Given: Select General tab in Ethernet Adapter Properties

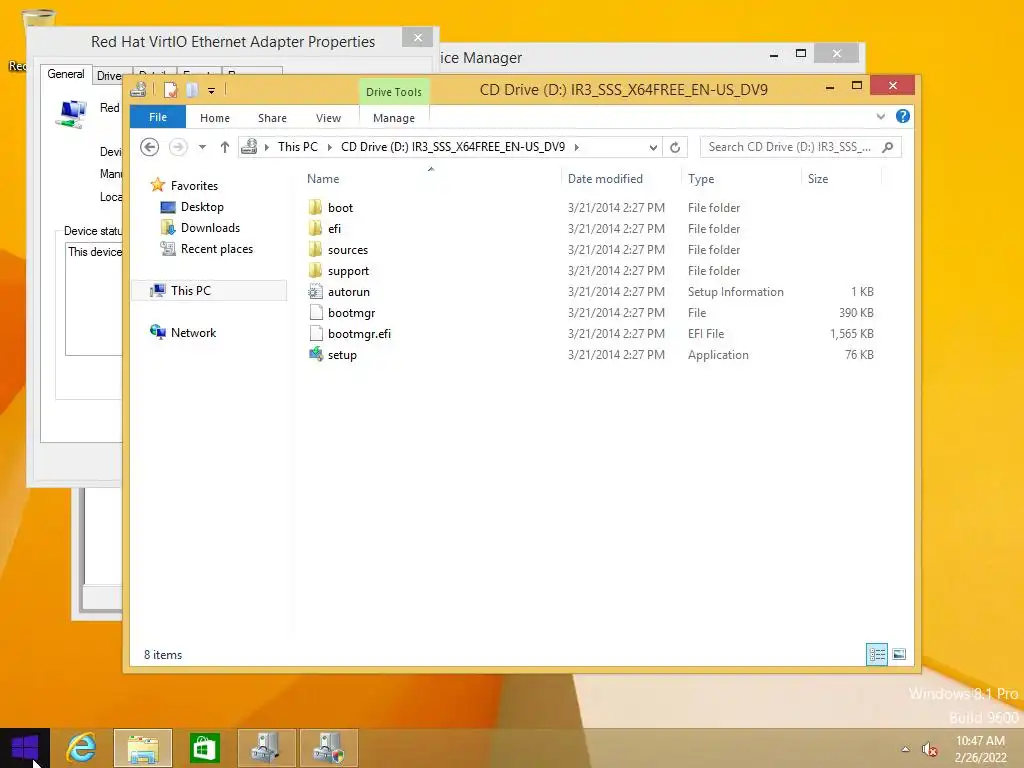Looking at the screenshot, I should click(66, 74).
